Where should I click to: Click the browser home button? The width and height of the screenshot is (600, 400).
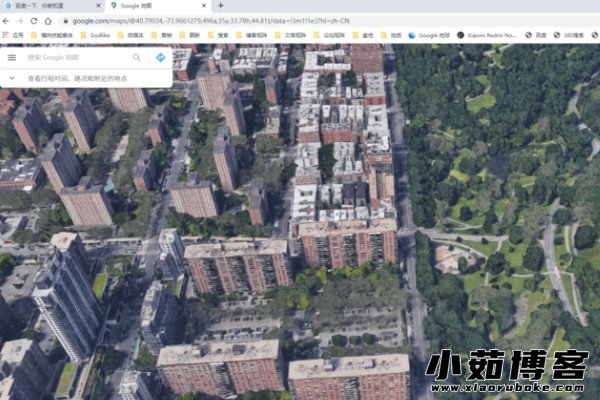47,20
